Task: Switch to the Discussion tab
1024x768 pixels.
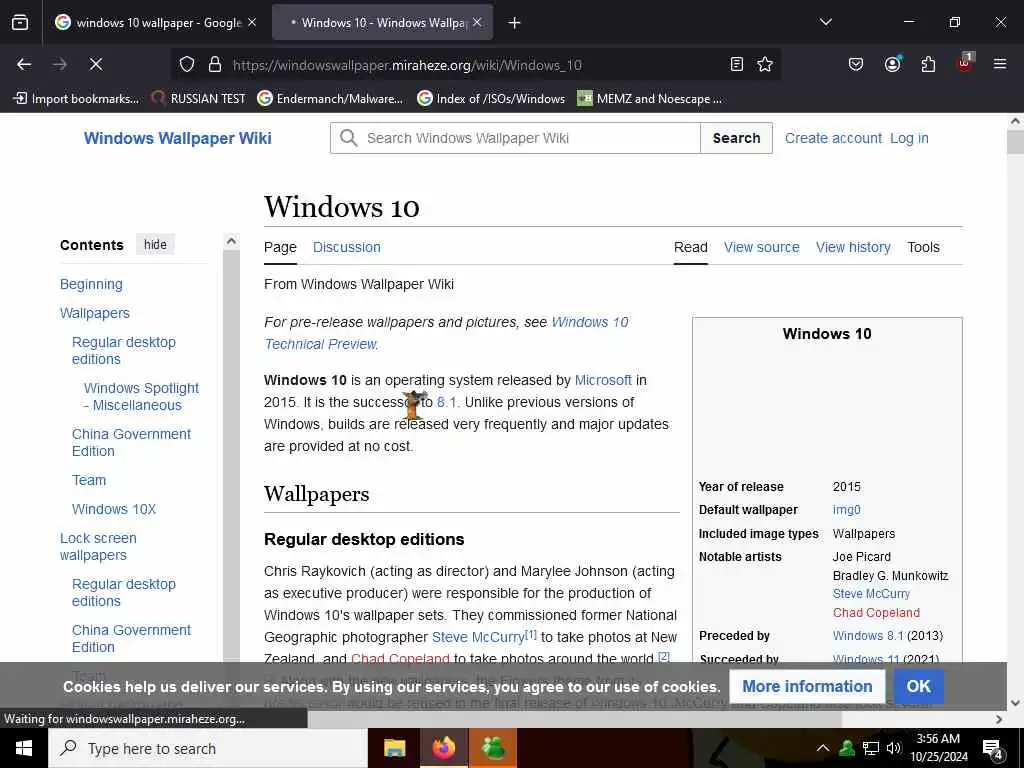Action: pos(347,247)
